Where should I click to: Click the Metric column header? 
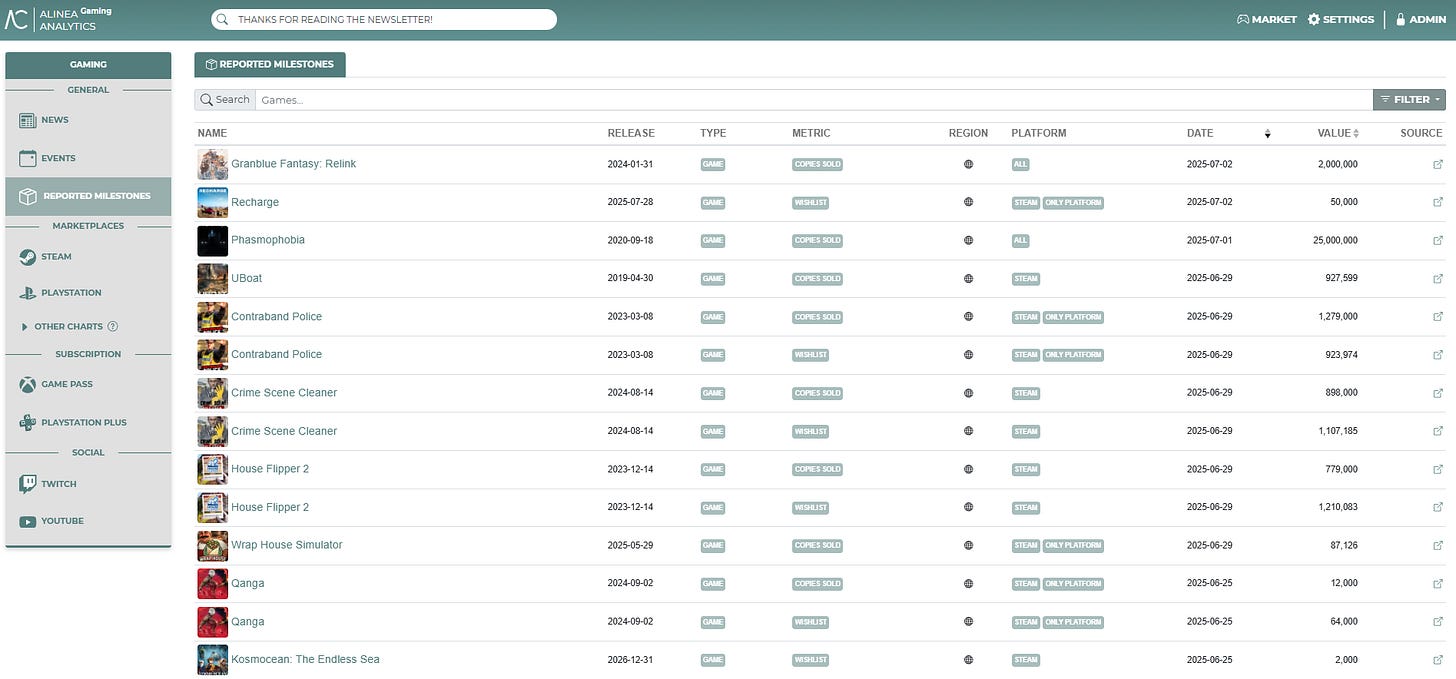[x=811, y=133]
